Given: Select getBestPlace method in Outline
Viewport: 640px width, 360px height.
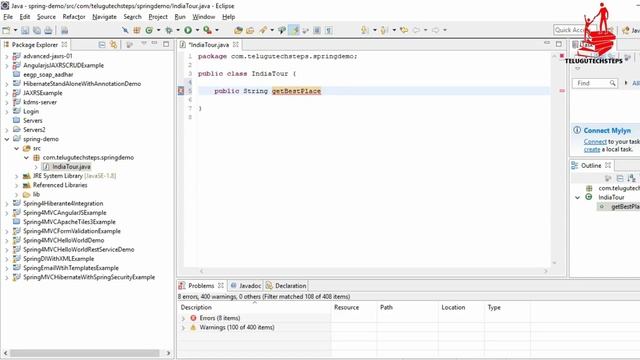Looking at the screenshot, I should coord(624,207).
